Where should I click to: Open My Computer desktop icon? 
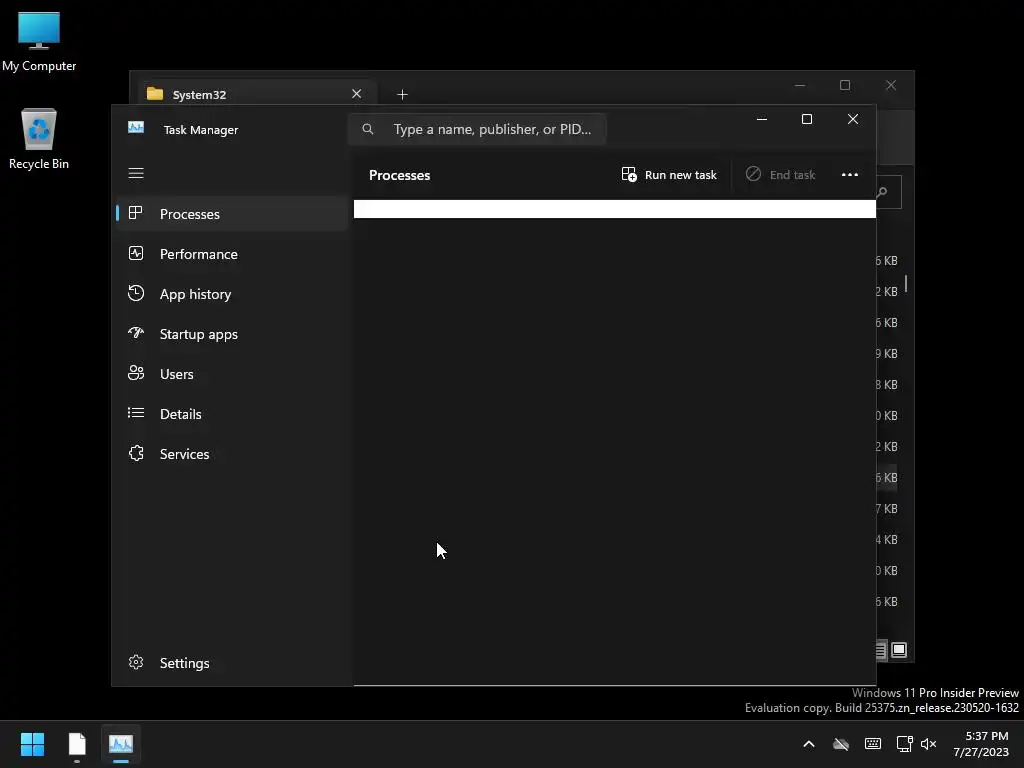[x=39, y=42]
